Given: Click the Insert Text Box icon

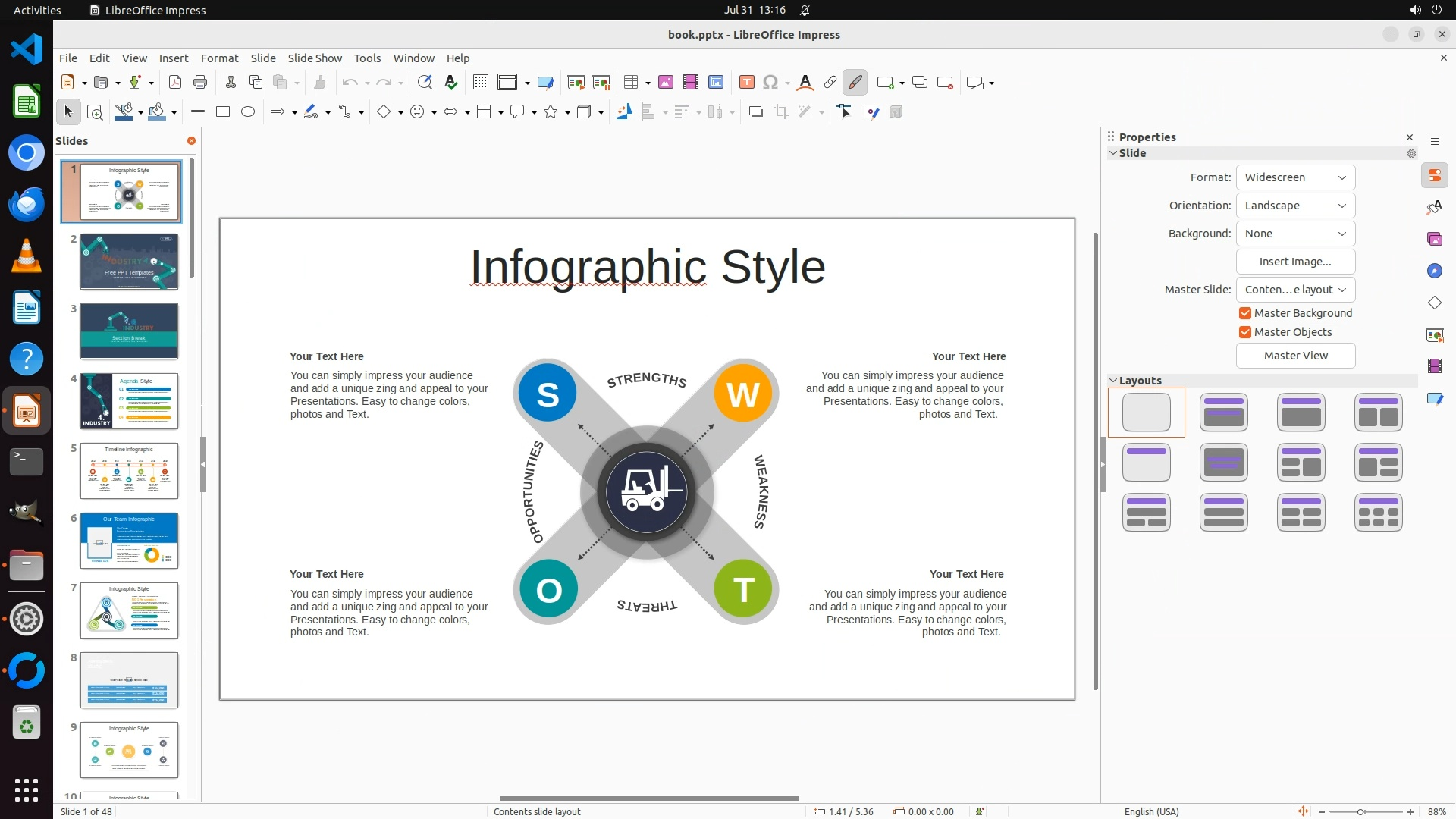Looking at the screenshot, I should [x=746, y=83].
